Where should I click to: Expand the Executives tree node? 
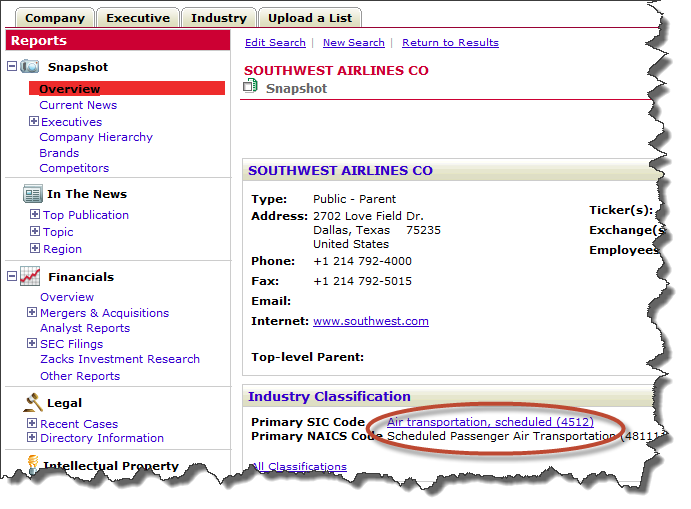point(33,121)
